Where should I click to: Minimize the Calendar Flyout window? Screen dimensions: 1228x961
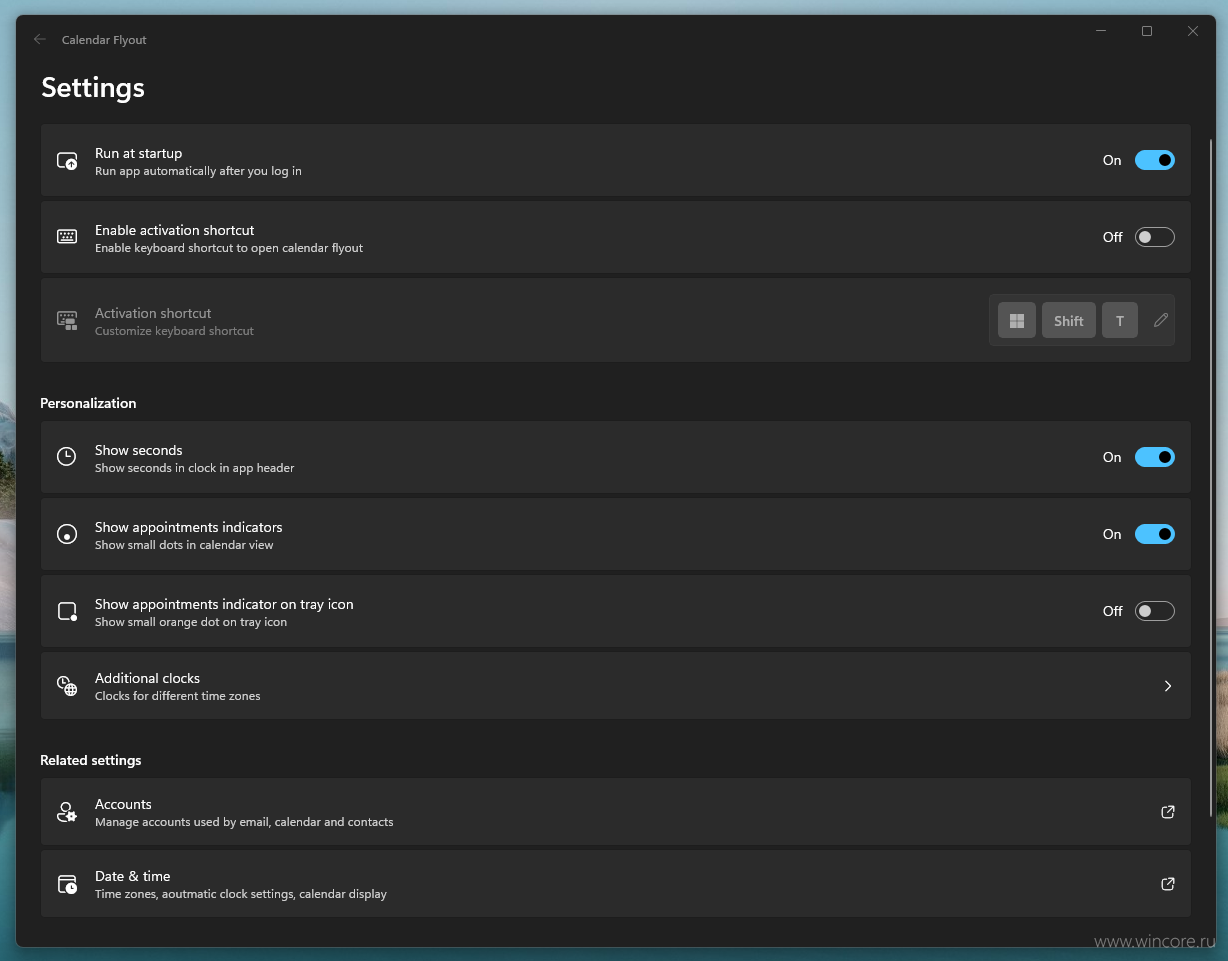point(1101,31)
